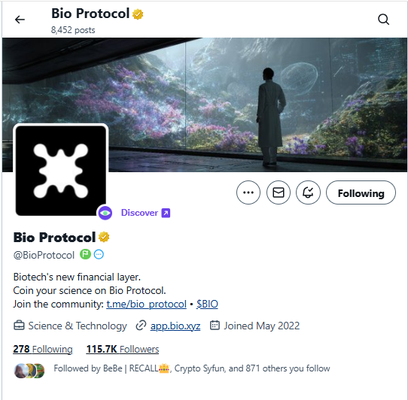This screenshot has height=400, width=408.
Task: Unfollow using the Following button
Action: (361, 192)
